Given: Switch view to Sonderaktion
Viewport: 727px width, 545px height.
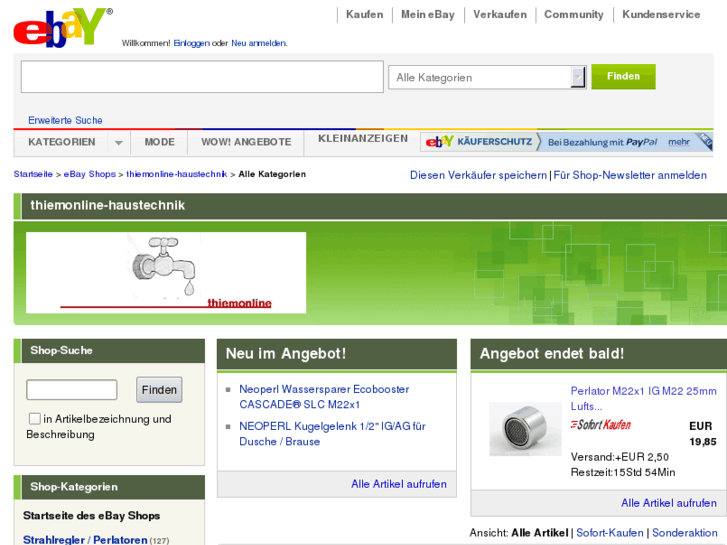Looking at the screenshot, I should coord(684,533).
